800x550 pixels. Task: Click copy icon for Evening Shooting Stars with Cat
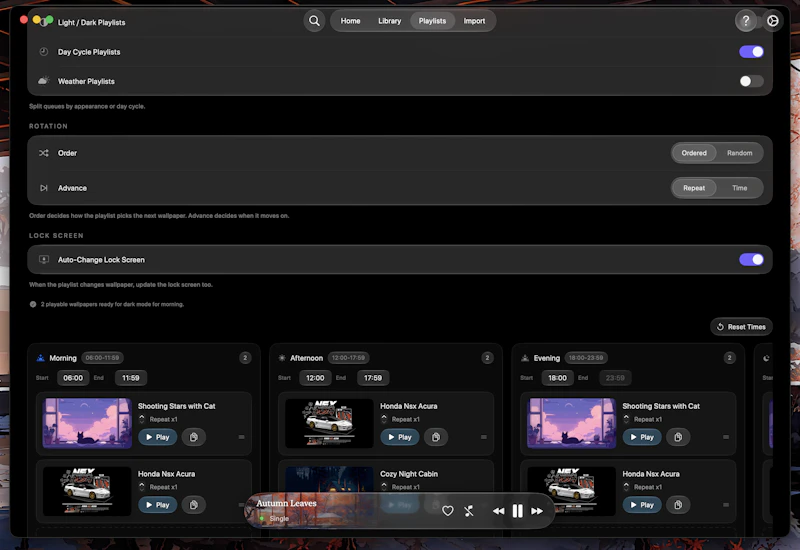[x=678, y=437]
